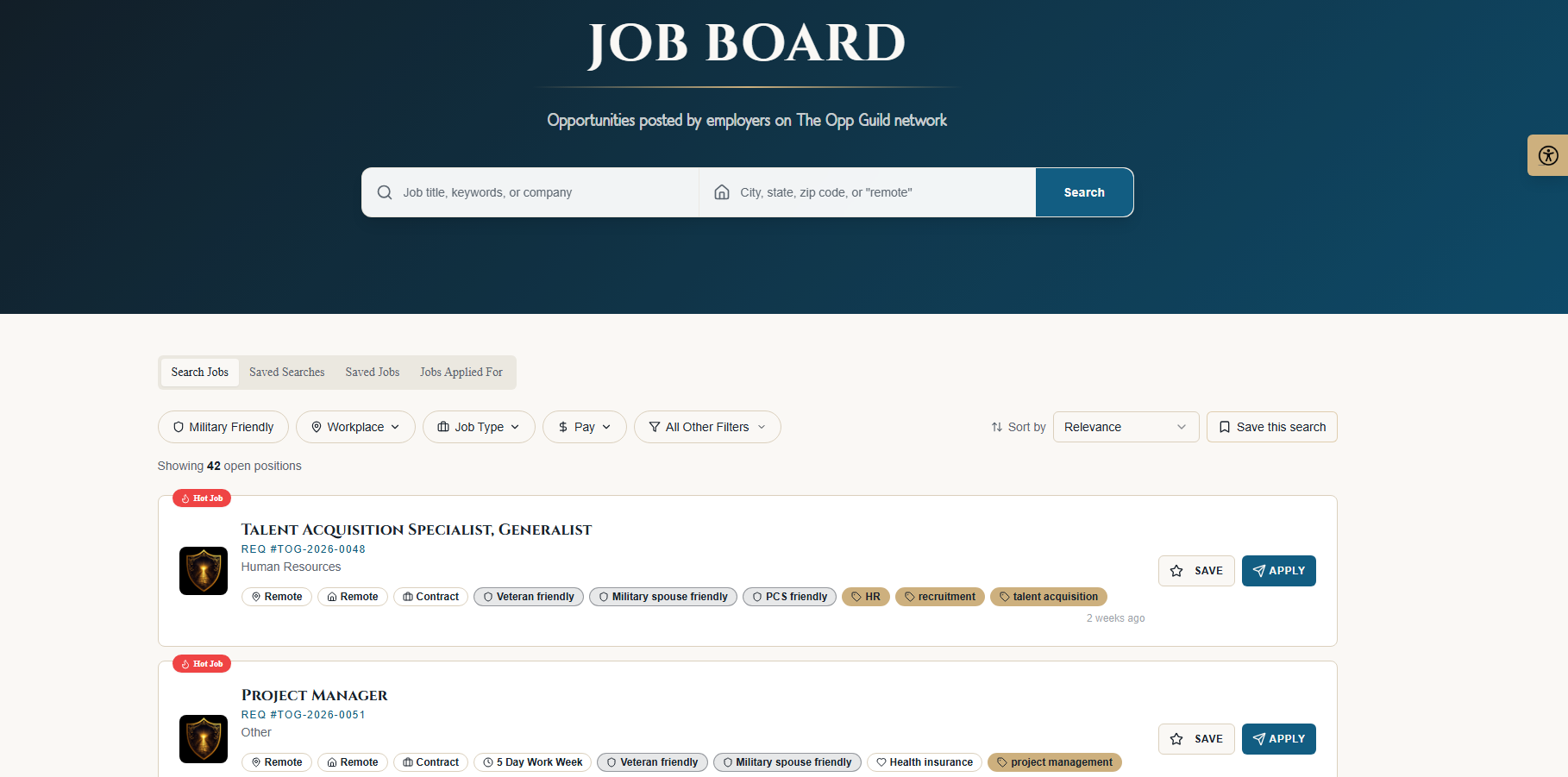Click Military spouse friendly tag on Talent Acquisition
Image resolution: width=1568 pixels, height=777 pixels.
(663, 597)
